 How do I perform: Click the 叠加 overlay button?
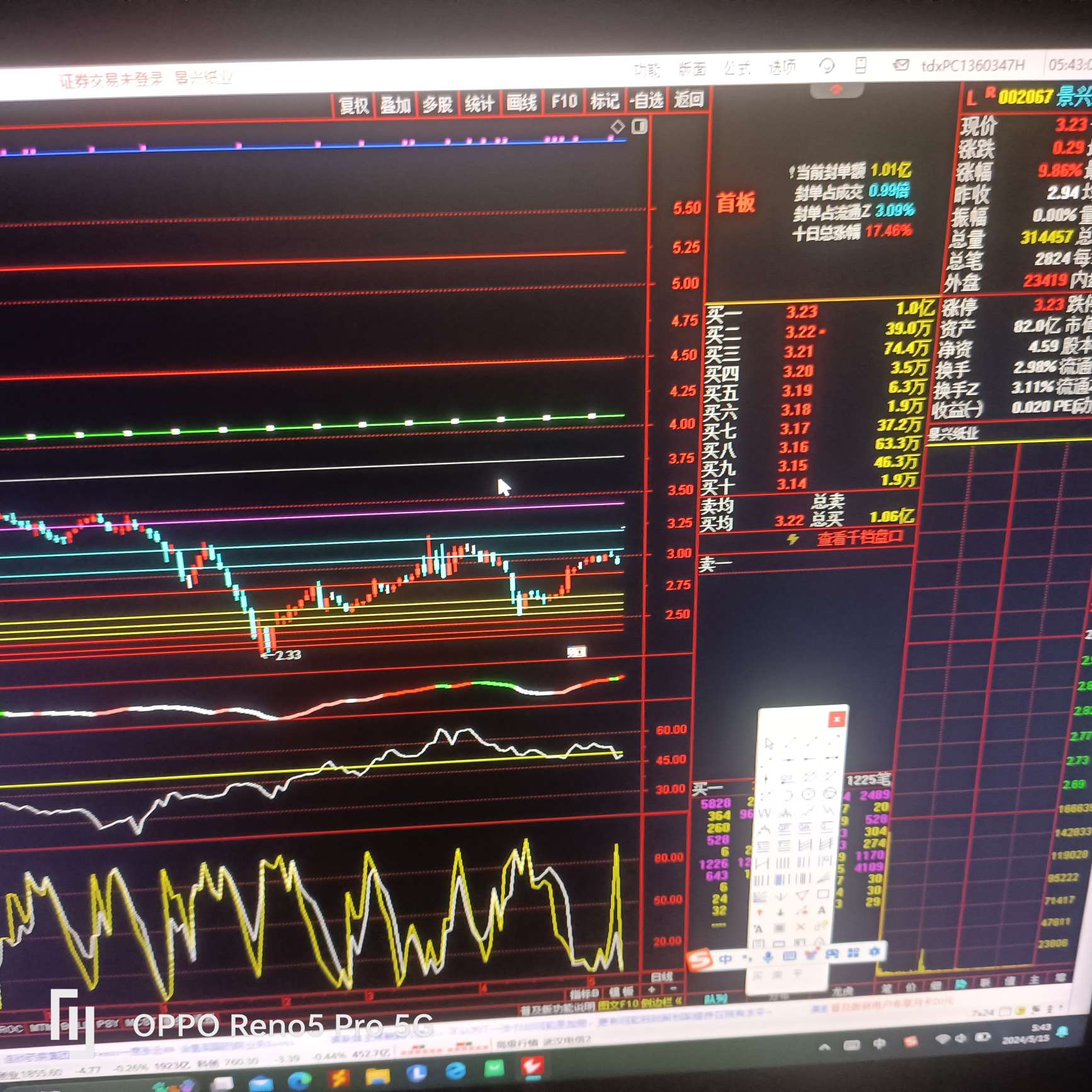pyautogui.click(x=395, y=105)
